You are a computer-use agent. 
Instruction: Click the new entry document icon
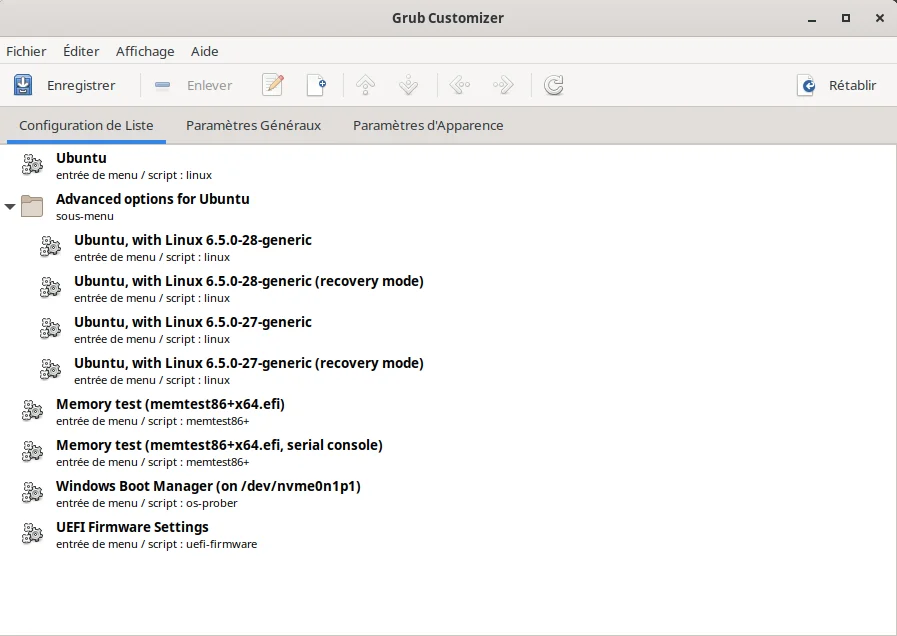point(316,85)
